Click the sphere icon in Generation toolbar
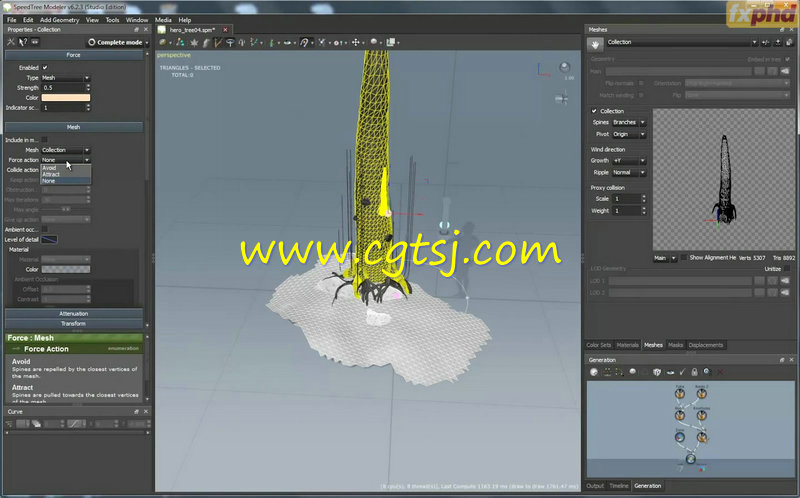This screenshot has width=800, height=498. point(593,372)
